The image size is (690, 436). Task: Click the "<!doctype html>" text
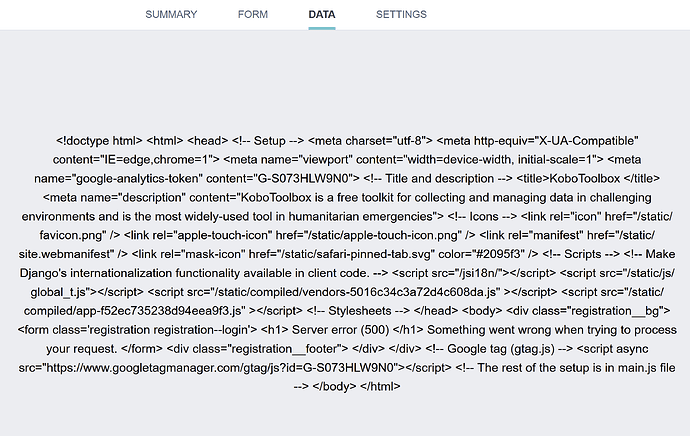(99, 141)
